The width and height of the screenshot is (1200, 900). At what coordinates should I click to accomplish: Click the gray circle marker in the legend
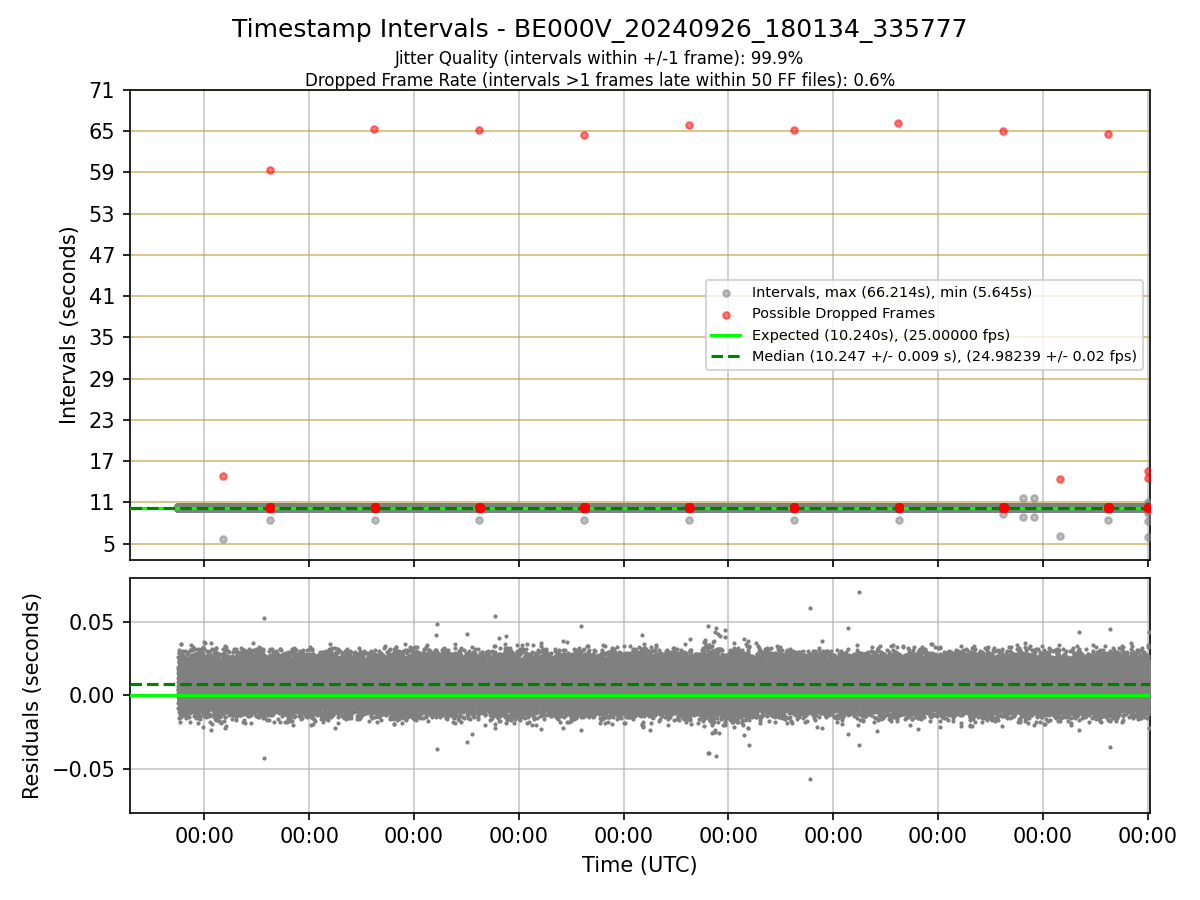coord(727,293)
